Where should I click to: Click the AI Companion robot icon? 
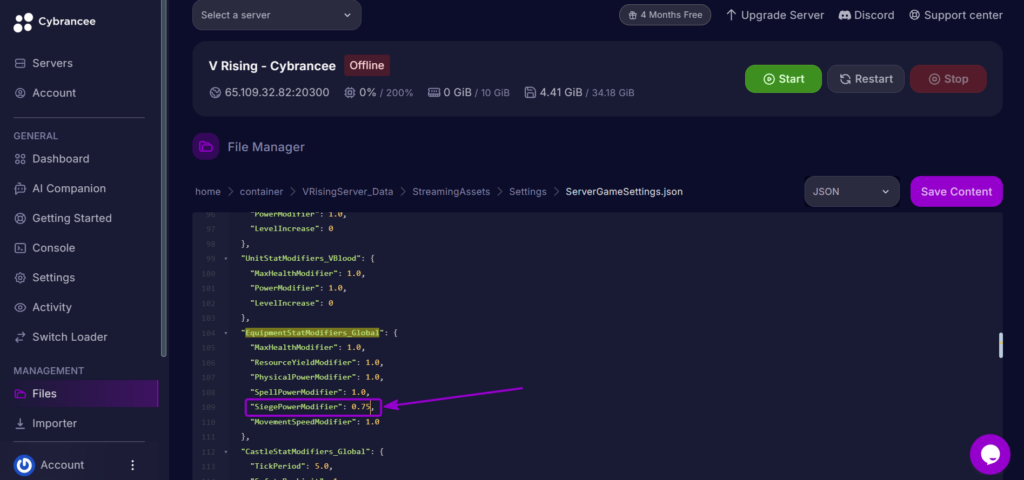point(20,189)
